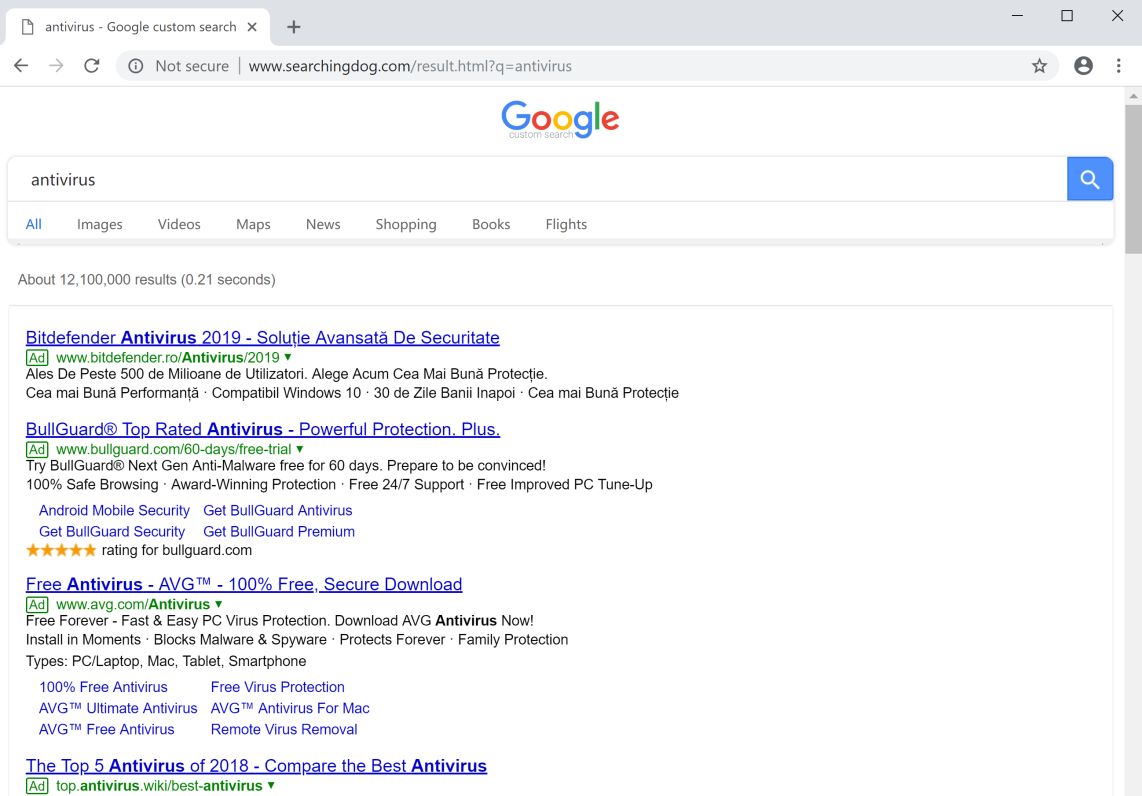
Task: Switch to the Shopping results tab
Action: tap(406, 224)
